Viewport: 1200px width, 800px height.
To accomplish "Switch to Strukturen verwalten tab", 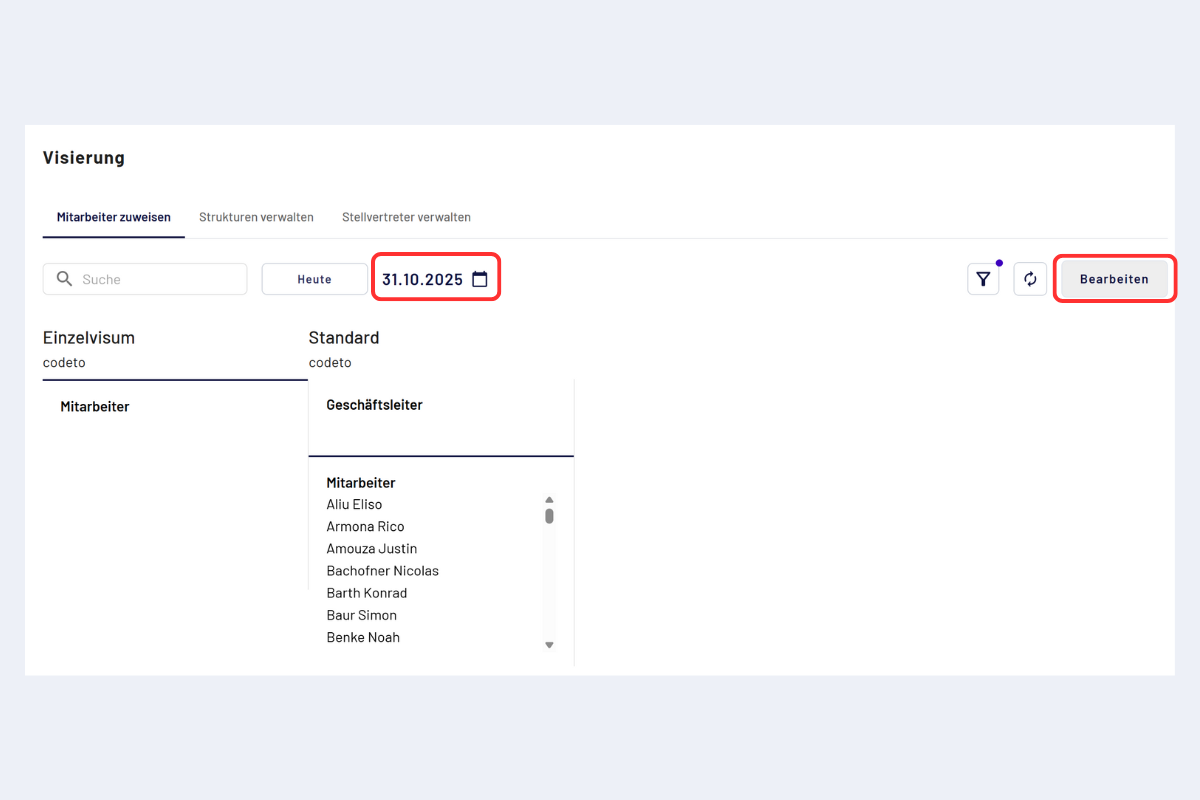I will click(x=256, y=217).
